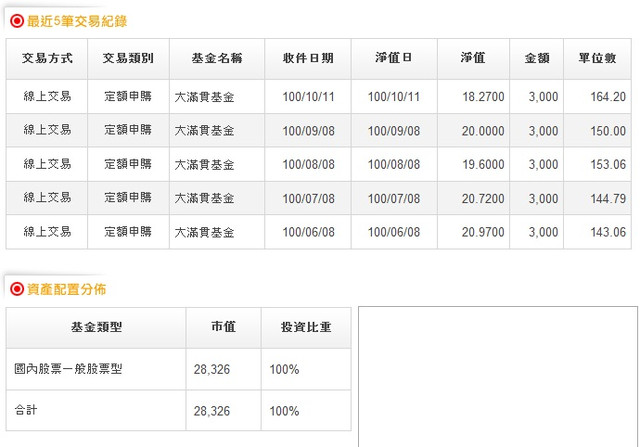Click the 交易類別 column header

pyautogui.click(x=128, y=58)
